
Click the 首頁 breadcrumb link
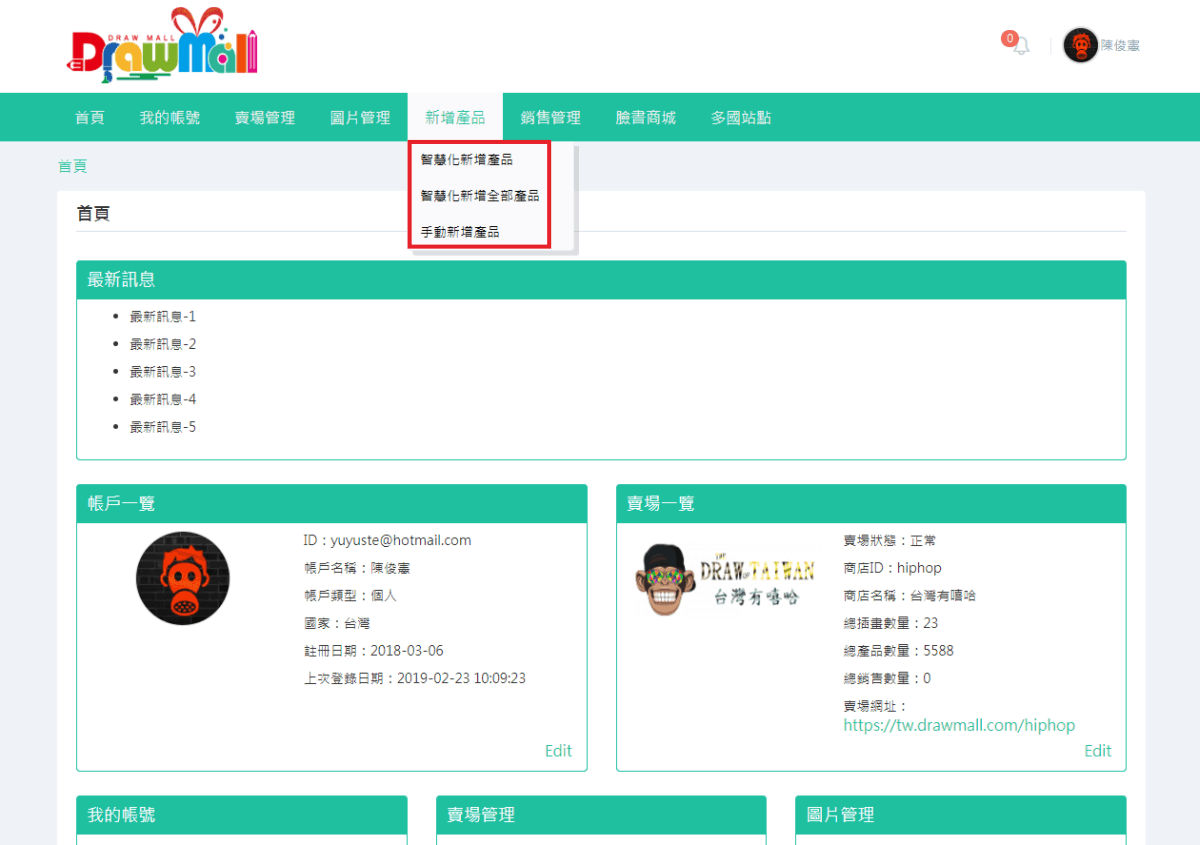pos(72,166)
